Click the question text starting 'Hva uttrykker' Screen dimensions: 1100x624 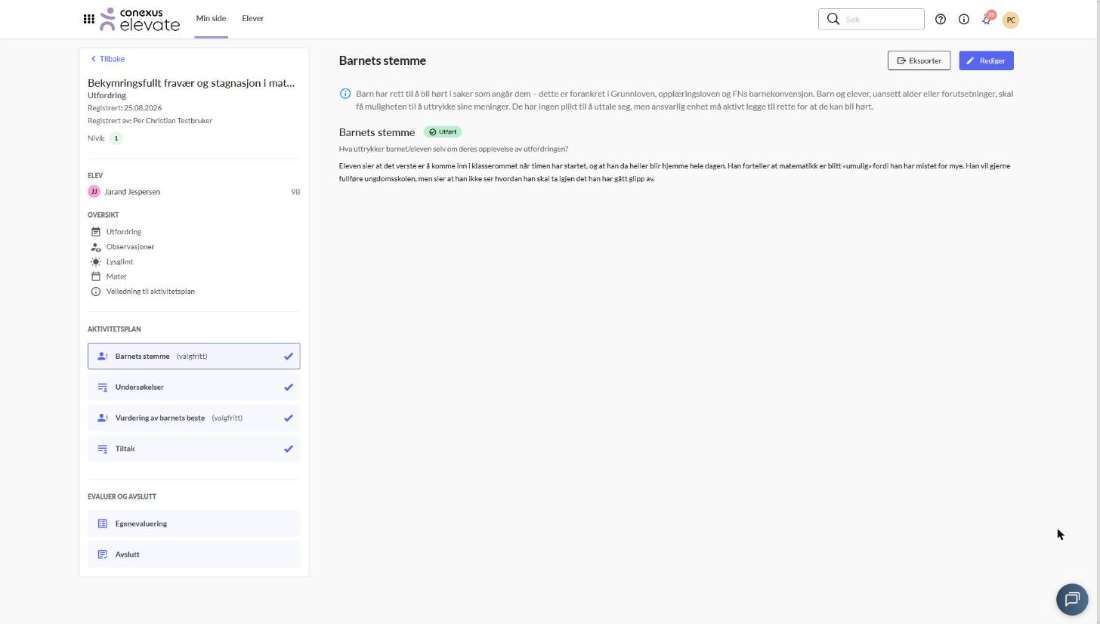tap(453, 149)
